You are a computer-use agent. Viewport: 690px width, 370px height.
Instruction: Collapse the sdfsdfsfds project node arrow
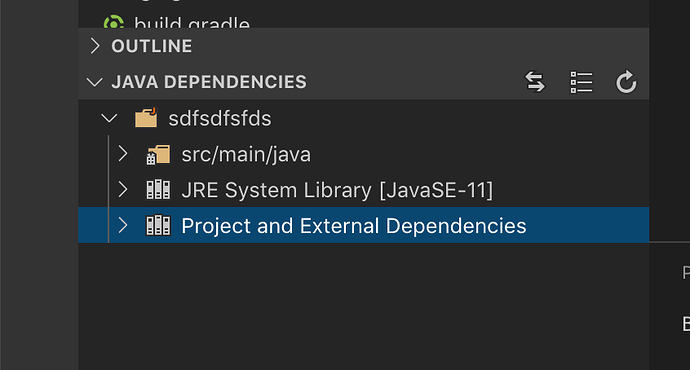point(109,118)
